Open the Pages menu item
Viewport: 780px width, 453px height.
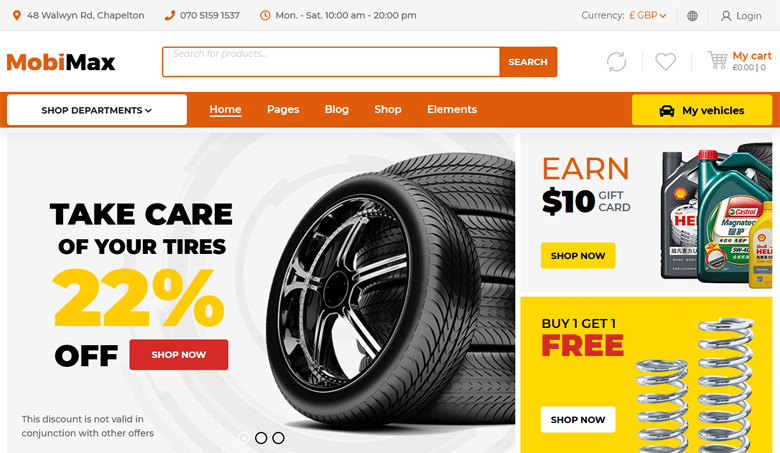[x=283, y=109]
